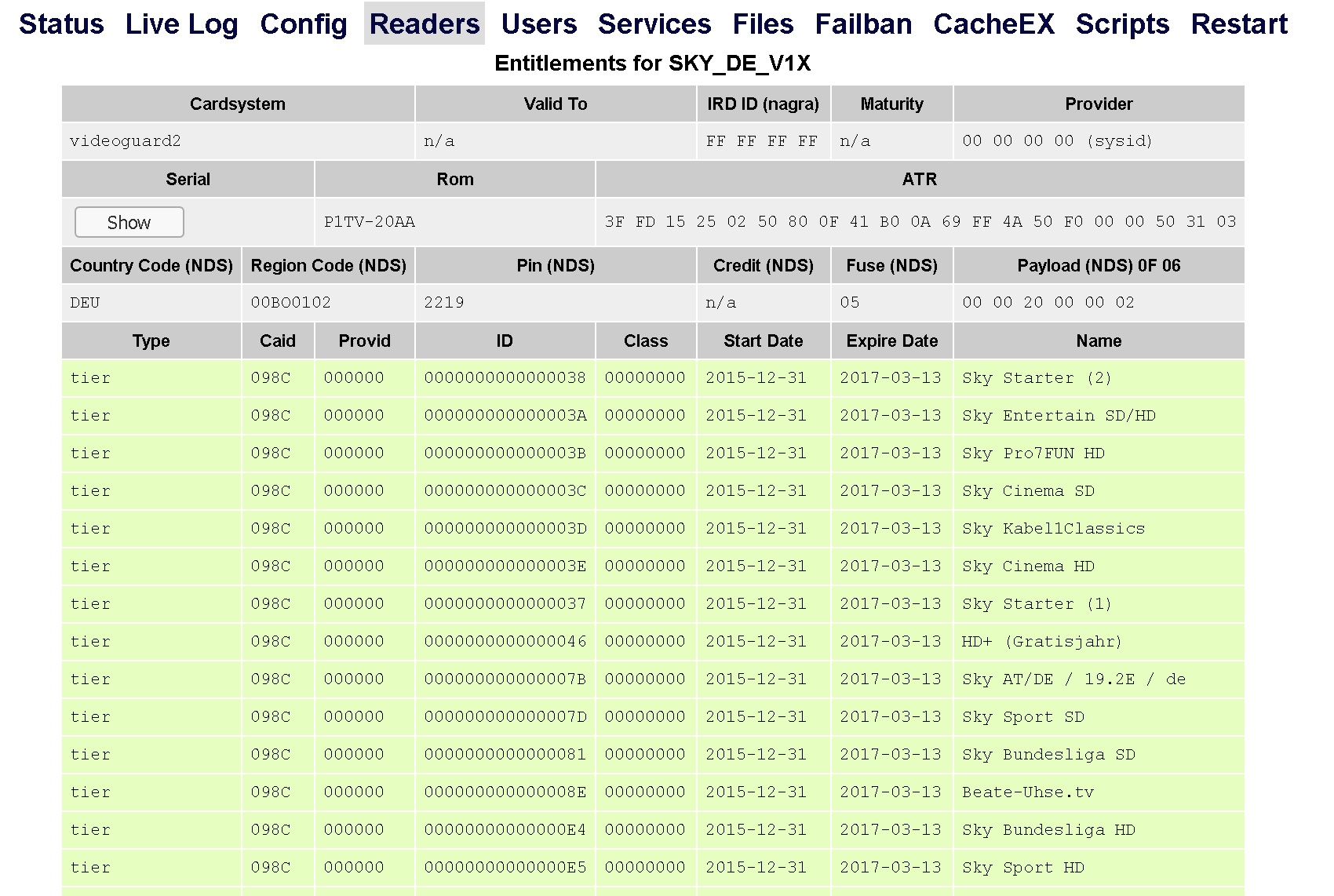Go to the Config menu

pos(304,24)
